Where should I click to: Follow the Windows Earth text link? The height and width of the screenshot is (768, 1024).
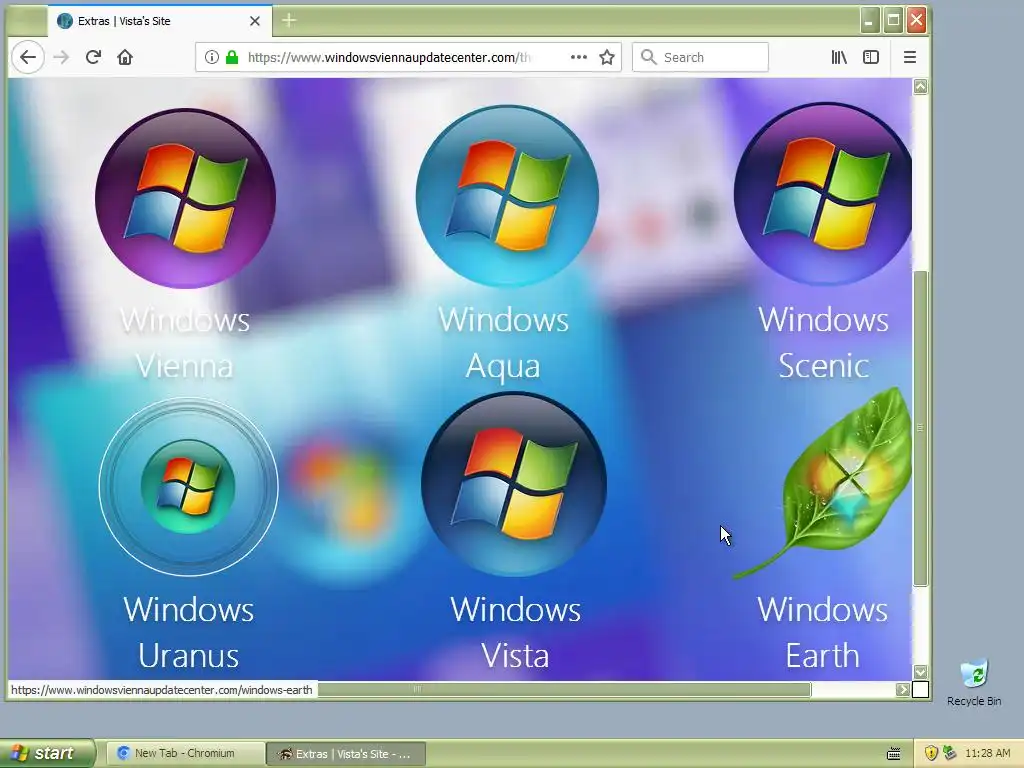click(823, 632)
